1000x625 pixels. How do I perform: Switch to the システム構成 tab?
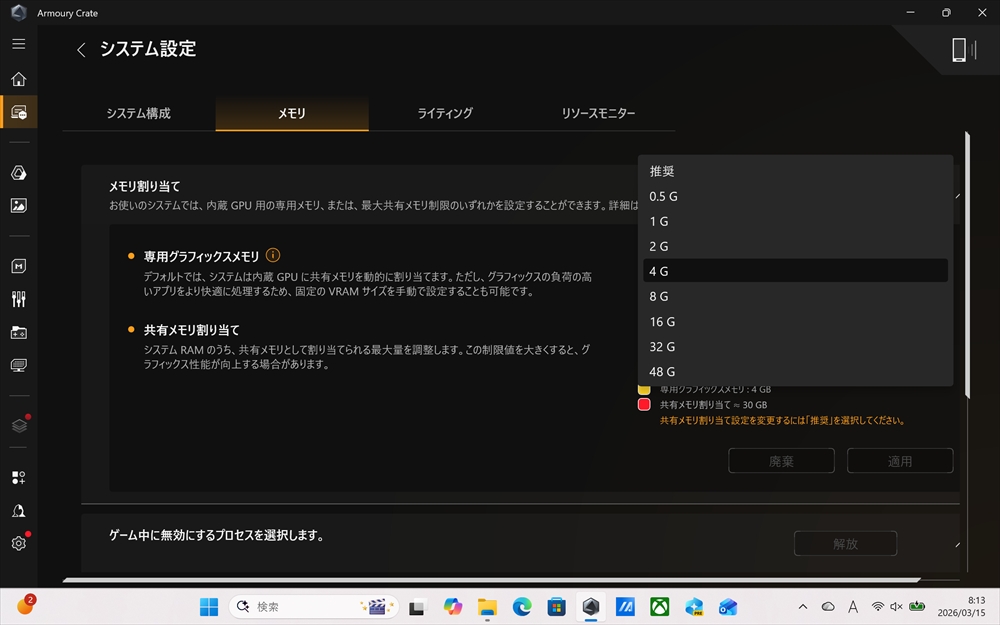point(138,114)
